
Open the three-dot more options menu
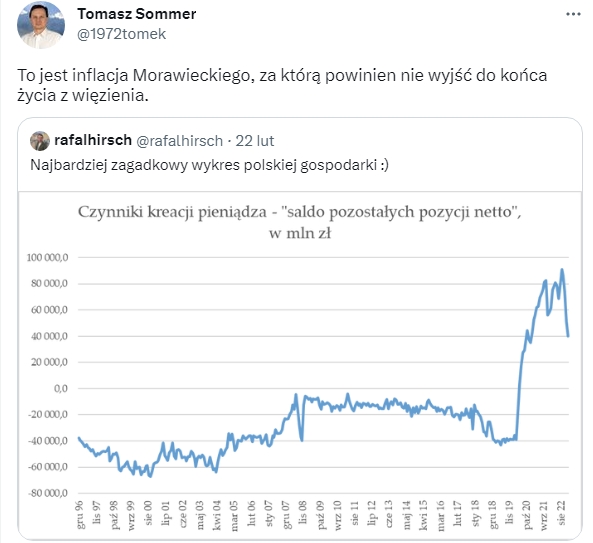pyautogui.click(x=573, y=14)
